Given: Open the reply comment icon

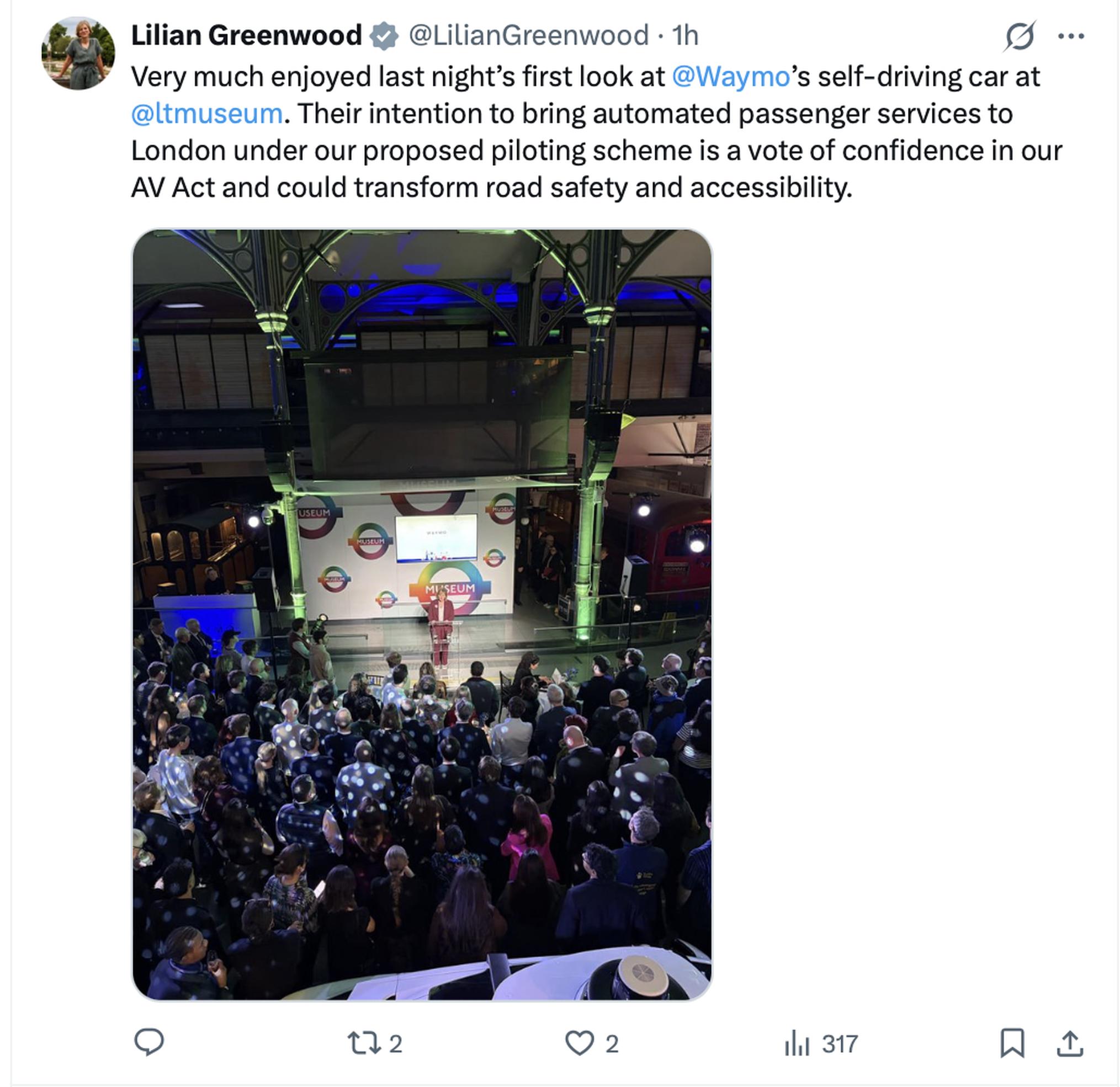Looking at the screenshot, I should pyautogui.click(x=149, y=1043).
